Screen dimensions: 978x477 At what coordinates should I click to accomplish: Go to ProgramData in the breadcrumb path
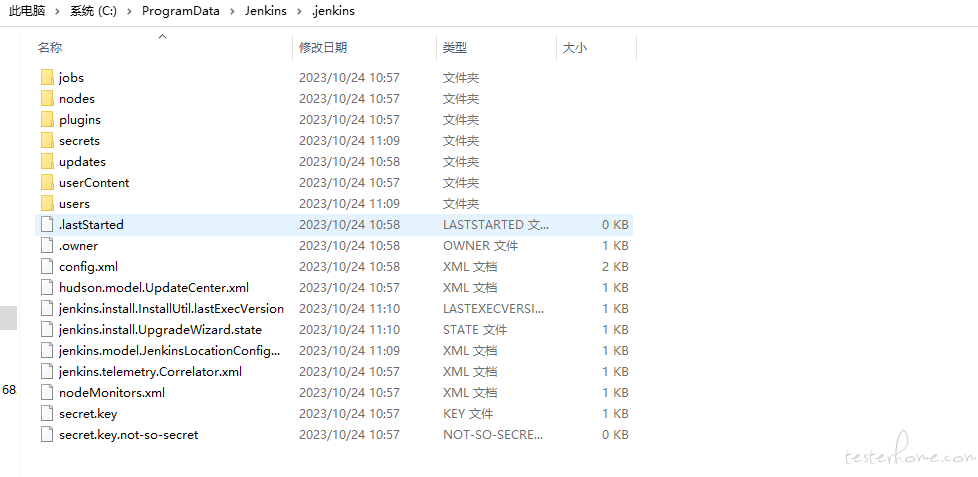point(181,11)
